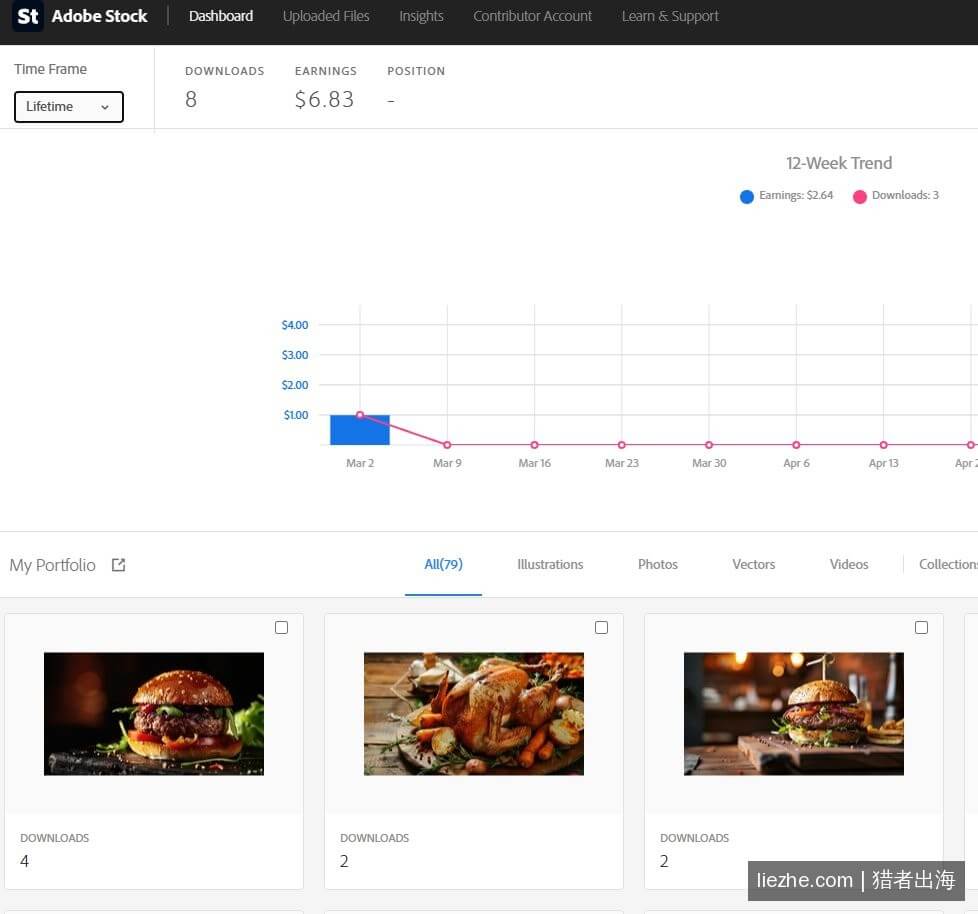Image resolution: width=978 pixels, height=914 pixels.
Task: Click the Adobe Stock St logo icon
Action: point(28,16)
